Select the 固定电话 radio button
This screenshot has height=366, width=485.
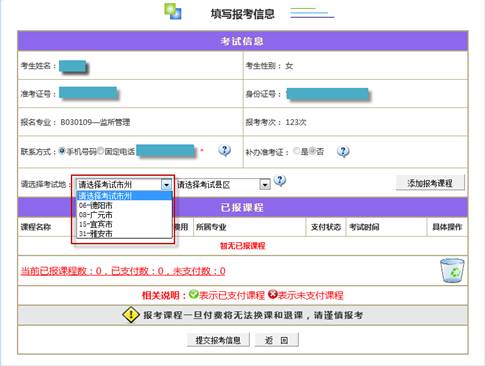point(100,151)
